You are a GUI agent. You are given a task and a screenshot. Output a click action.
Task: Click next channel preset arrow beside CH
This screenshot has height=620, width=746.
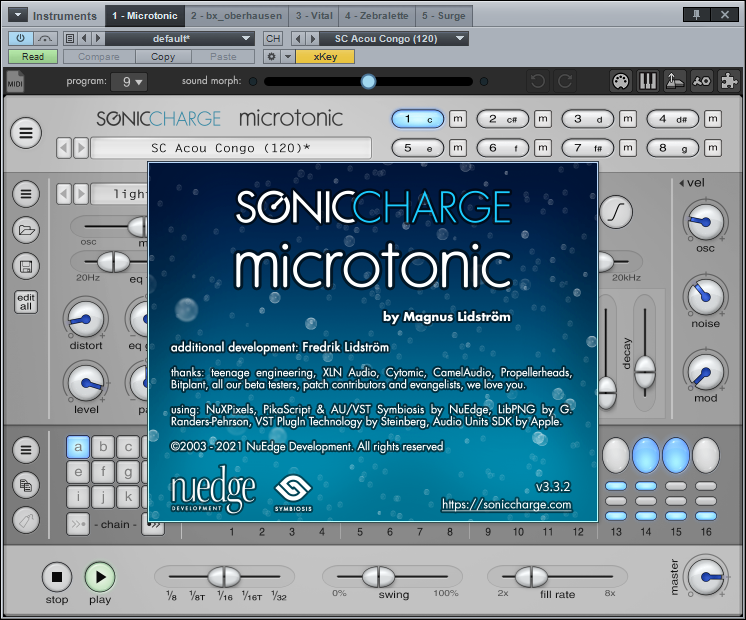(313, 38)
